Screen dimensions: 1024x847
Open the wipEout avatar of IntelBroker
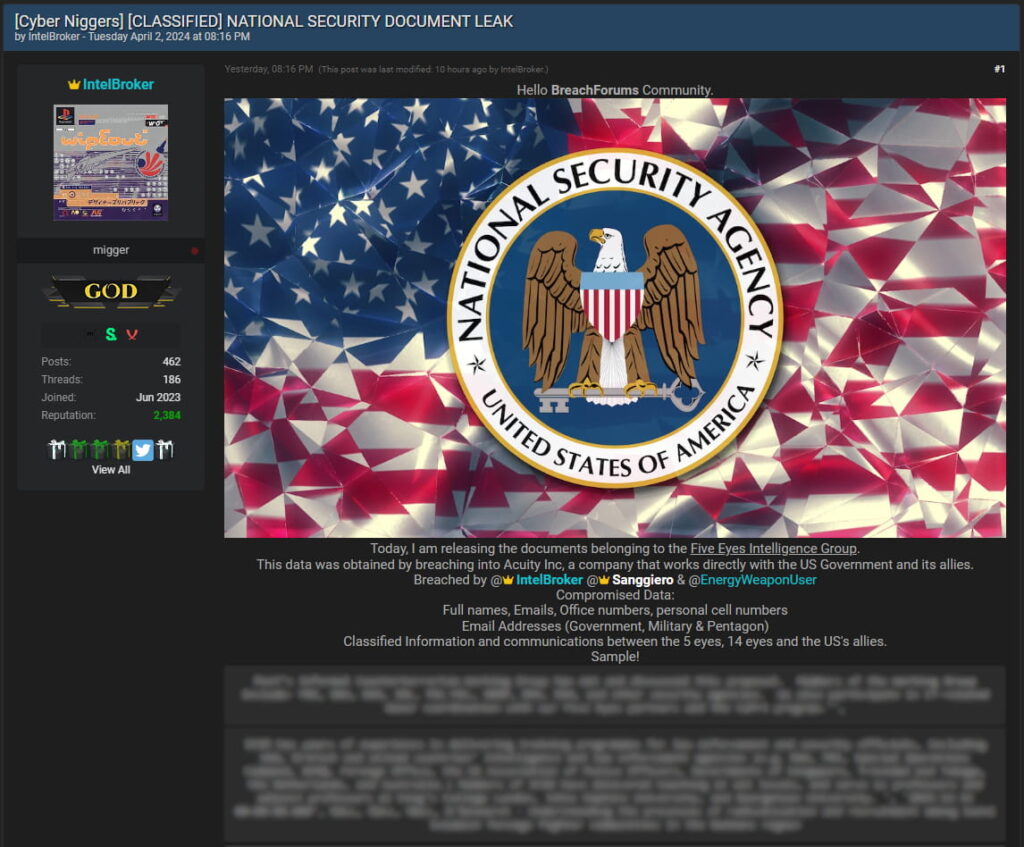pos(110,163)
